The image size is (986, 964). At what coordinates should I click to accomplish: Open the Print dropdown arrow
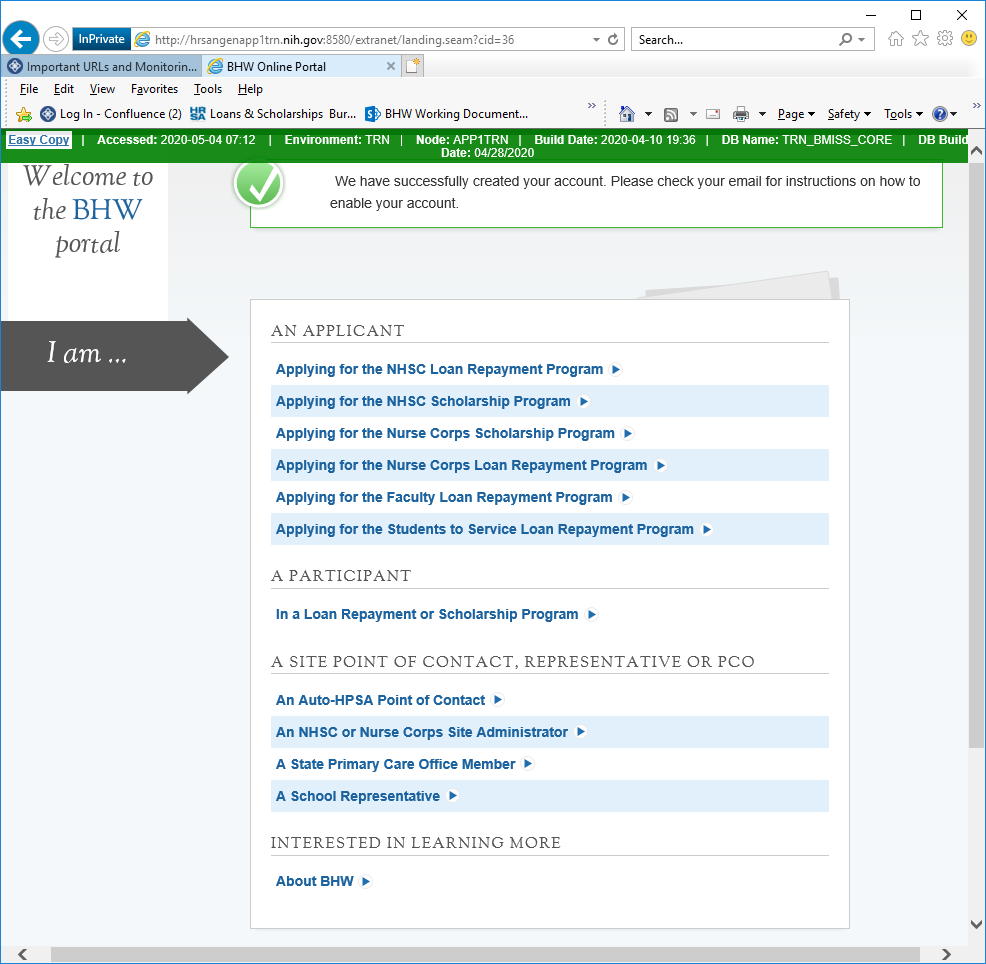click(762, 114)
